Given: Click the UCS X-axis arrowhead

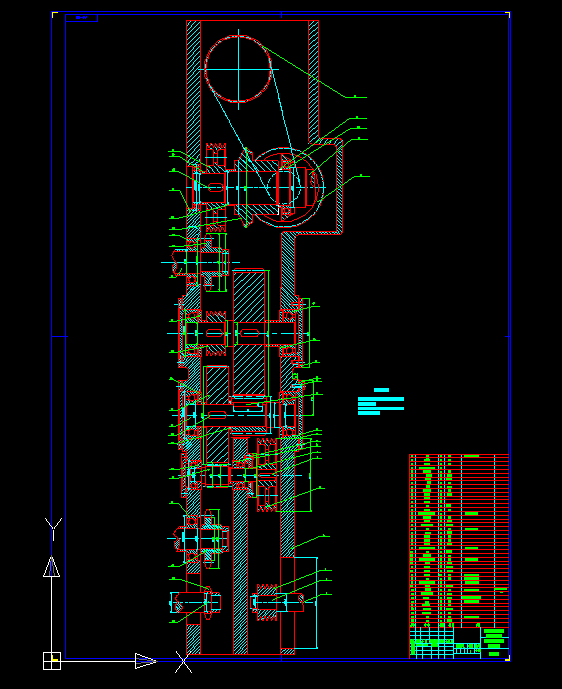Looking at the screenshot, I should point(146,661).
